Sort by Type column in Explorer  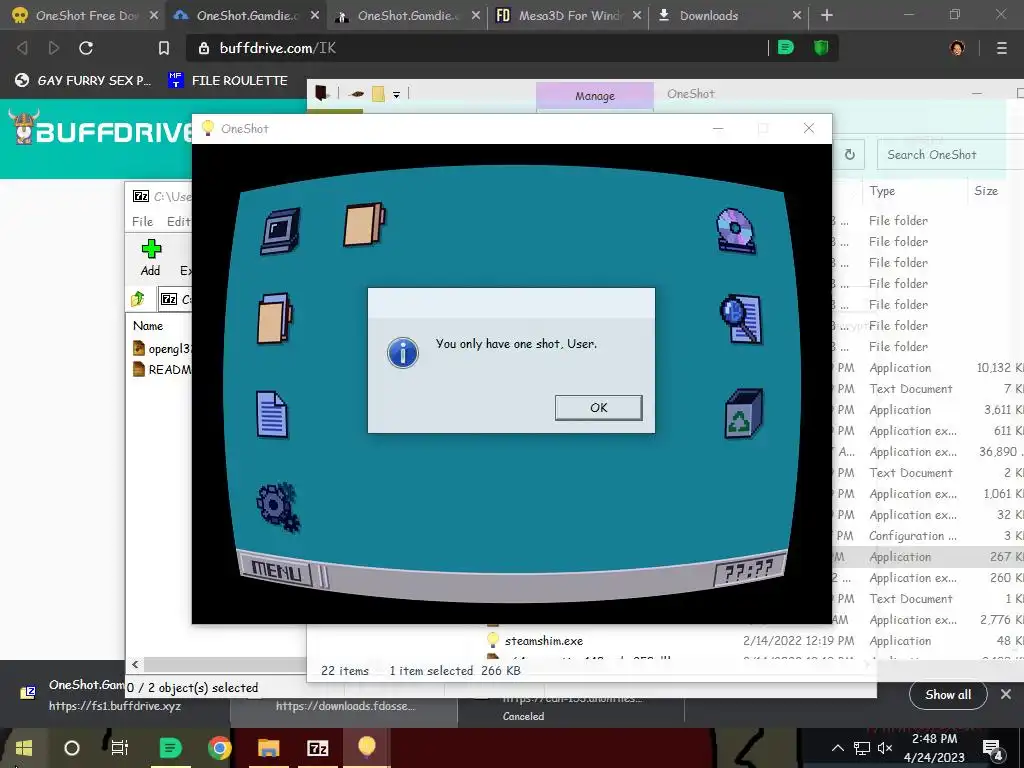coord(882,191)
